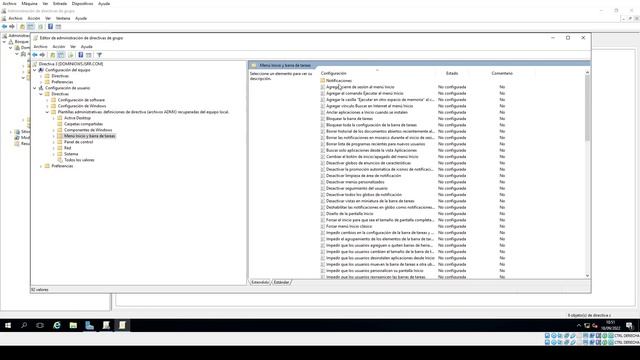The width and height of the screenshot is (640, 360).
Task: Click Up folder icon in background management toolbar
Action: point(22,27)
